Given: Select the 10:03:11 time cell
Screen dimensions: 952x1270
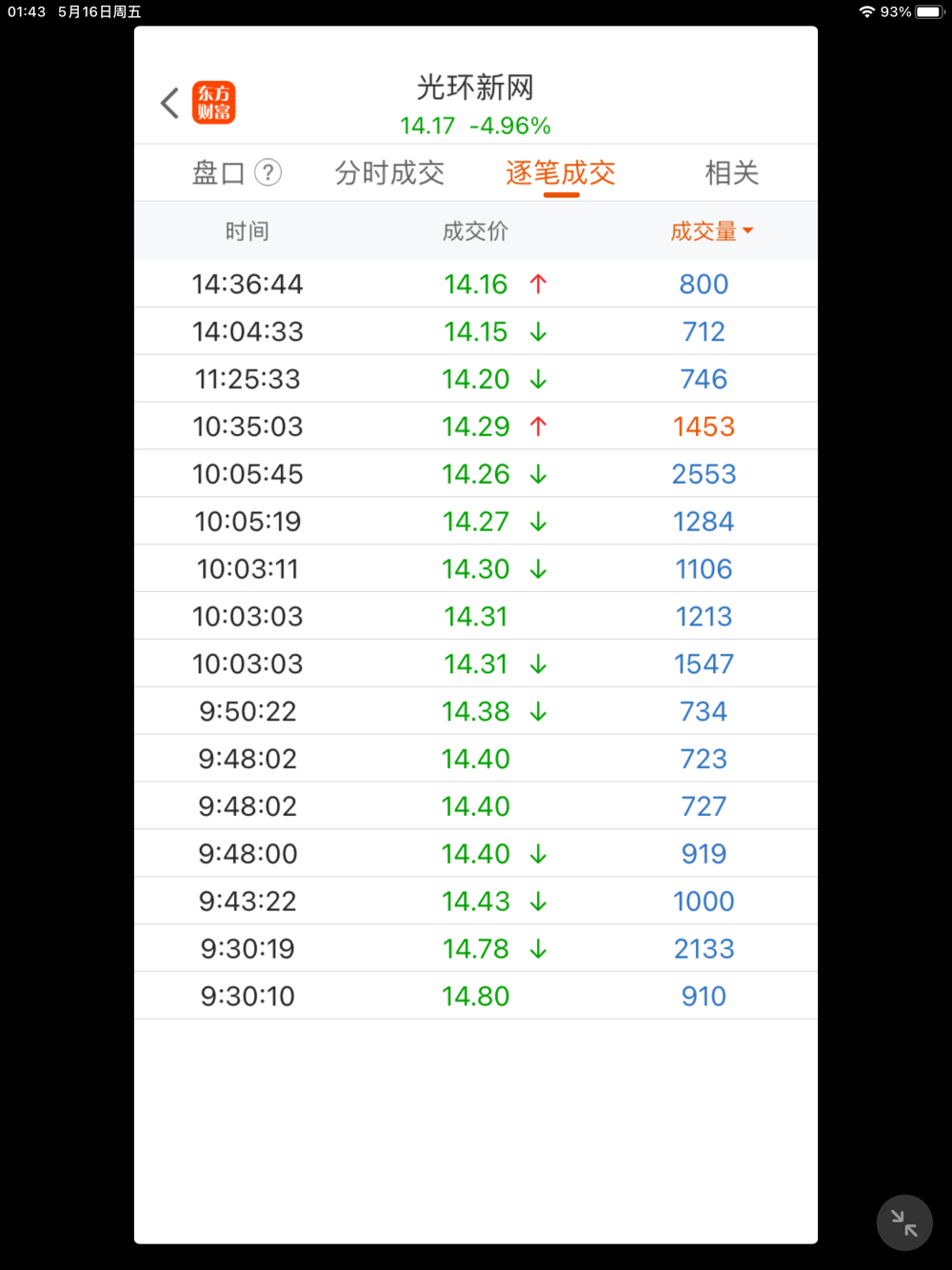Looking at the screenshot, I should 248,569.
